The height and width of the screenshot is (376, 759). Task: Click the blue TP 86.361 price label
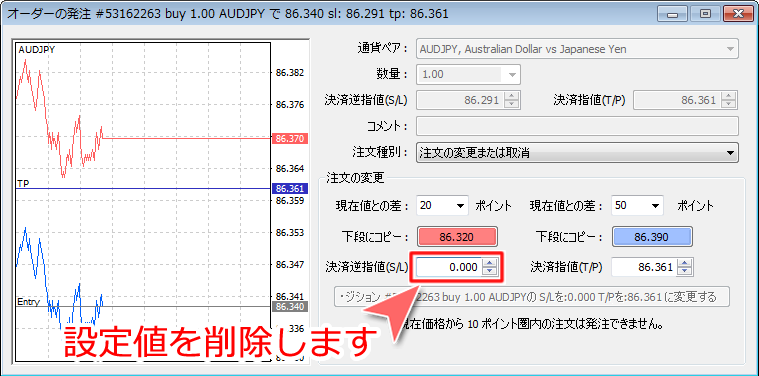pyautogui.click(x=289, y=189)
